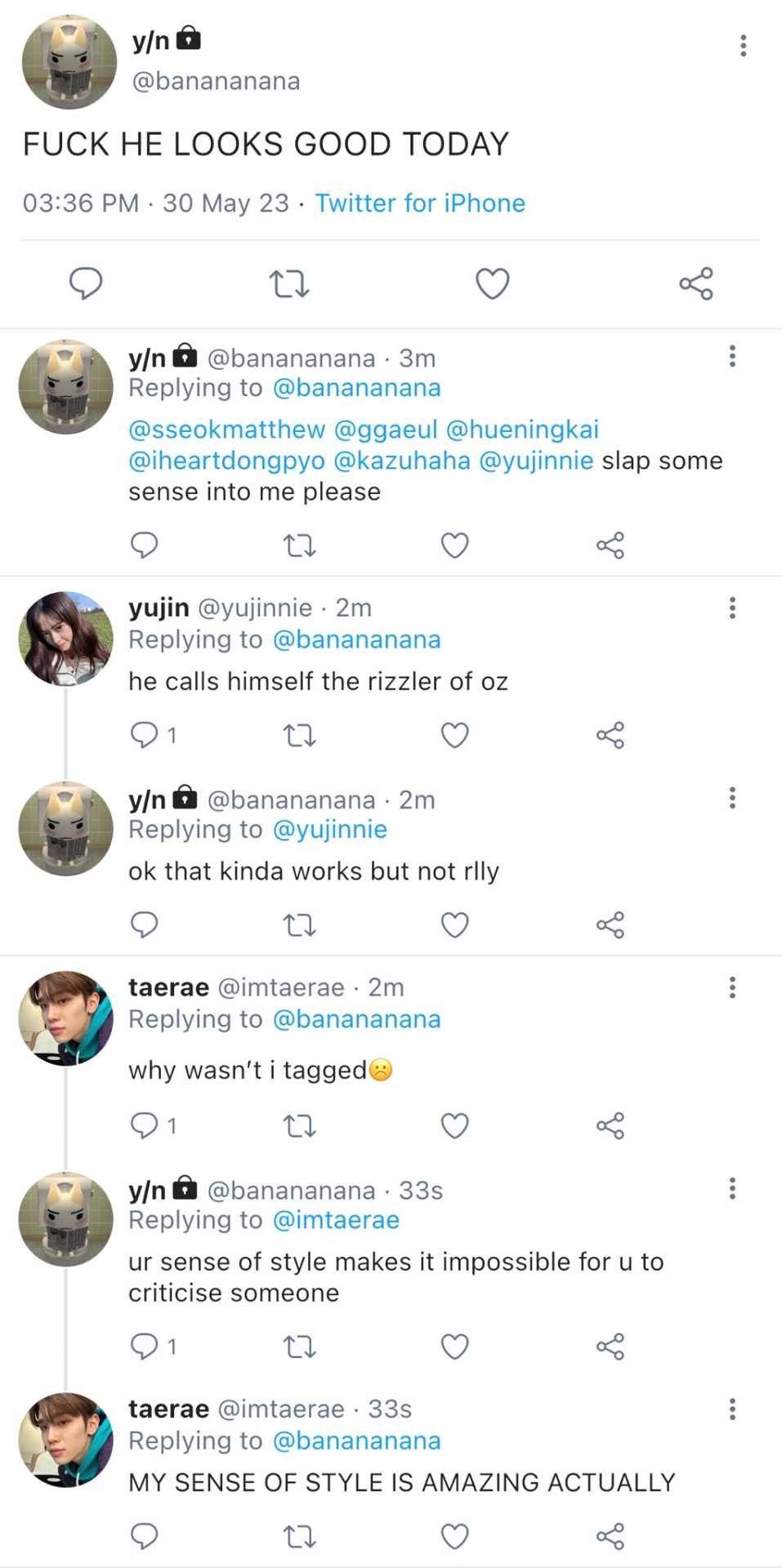782x1568 pixels.
Task: Open replies on "ur sense of style" tweet
Action: point(145,1345)
